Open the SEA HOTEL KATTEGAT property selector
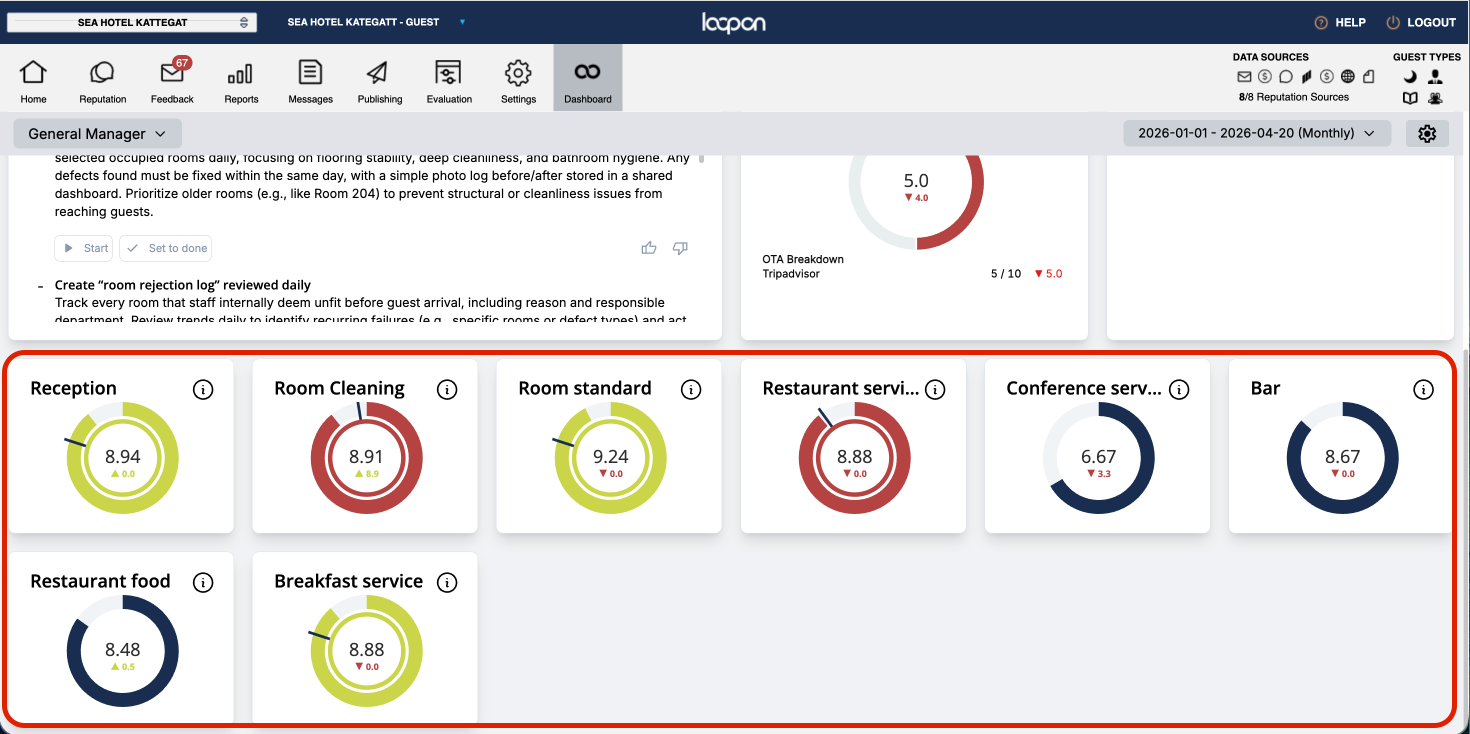Screen dimensions: 1470x734 132,22
